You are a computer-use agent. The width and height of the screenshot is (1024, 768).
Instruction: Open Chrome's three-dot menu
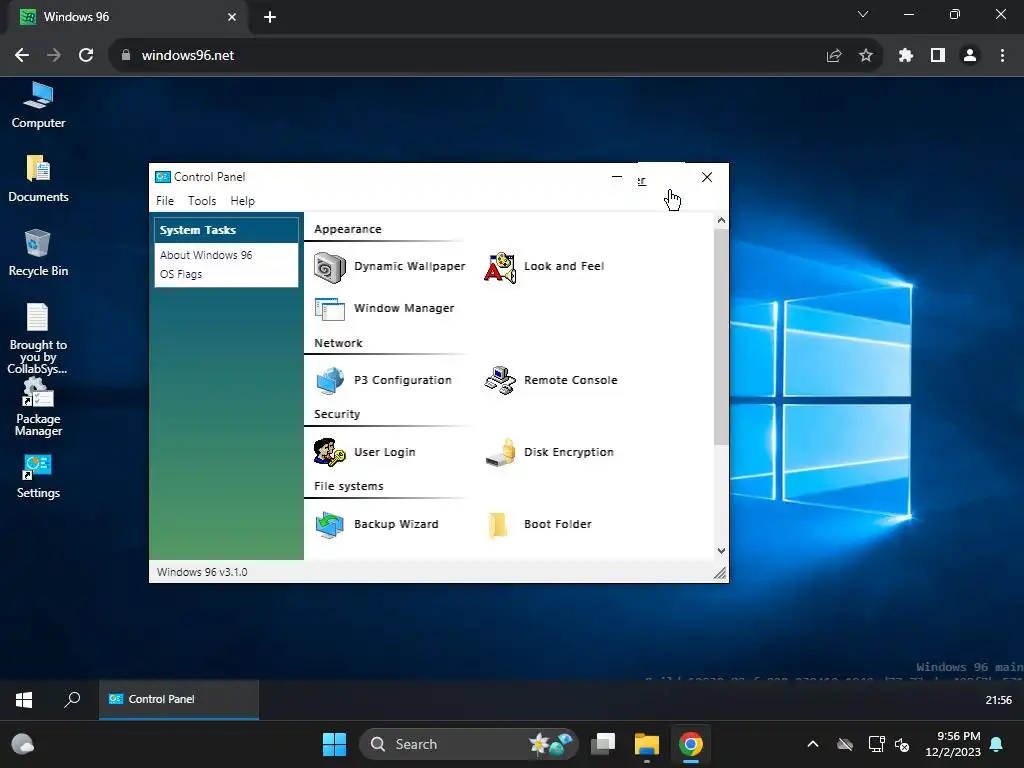pos(1002,56)
